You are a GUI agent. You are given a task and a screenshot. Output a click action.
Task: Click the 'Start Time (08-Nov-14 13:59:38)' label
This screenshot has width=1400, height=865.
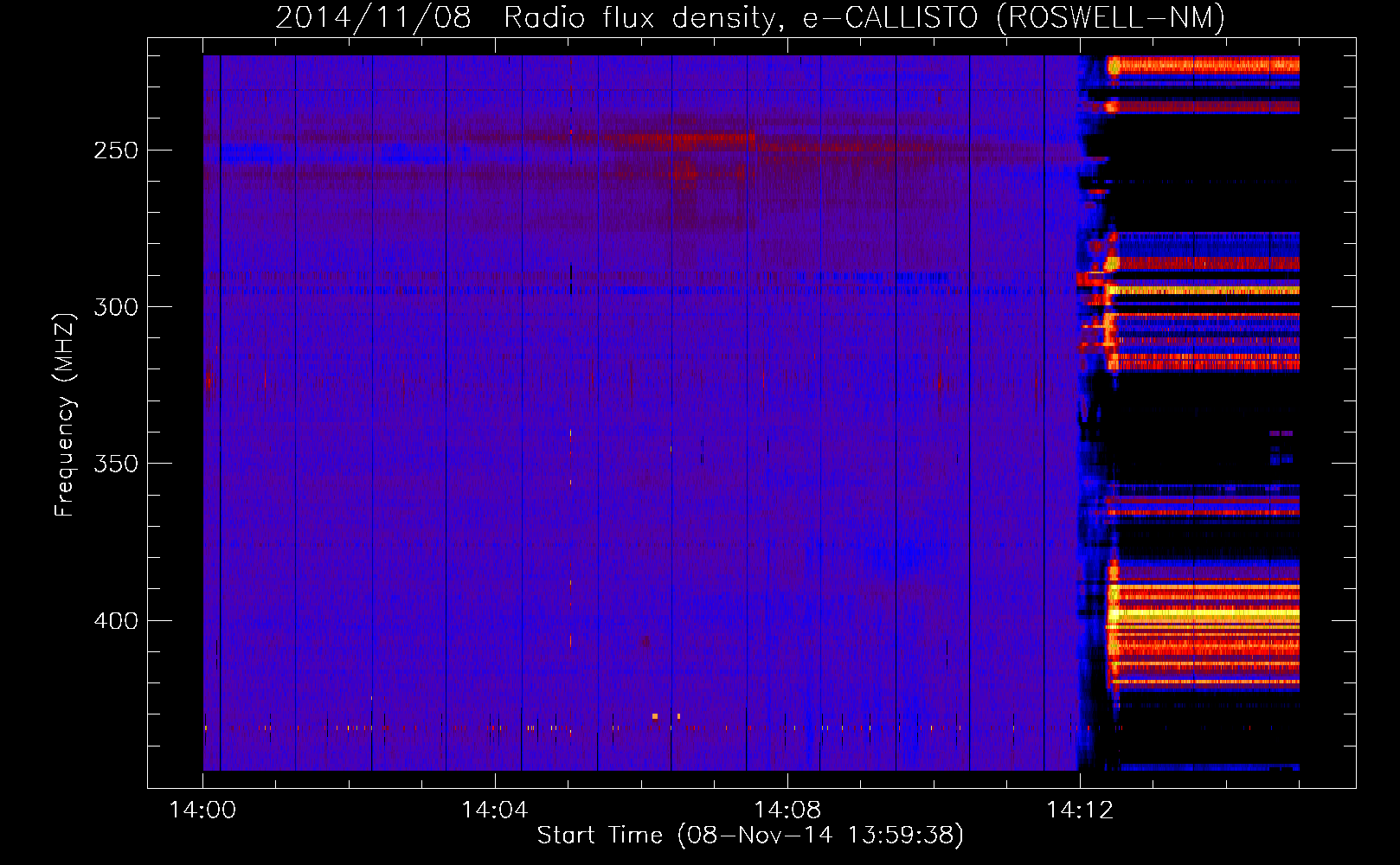[750, 836]
